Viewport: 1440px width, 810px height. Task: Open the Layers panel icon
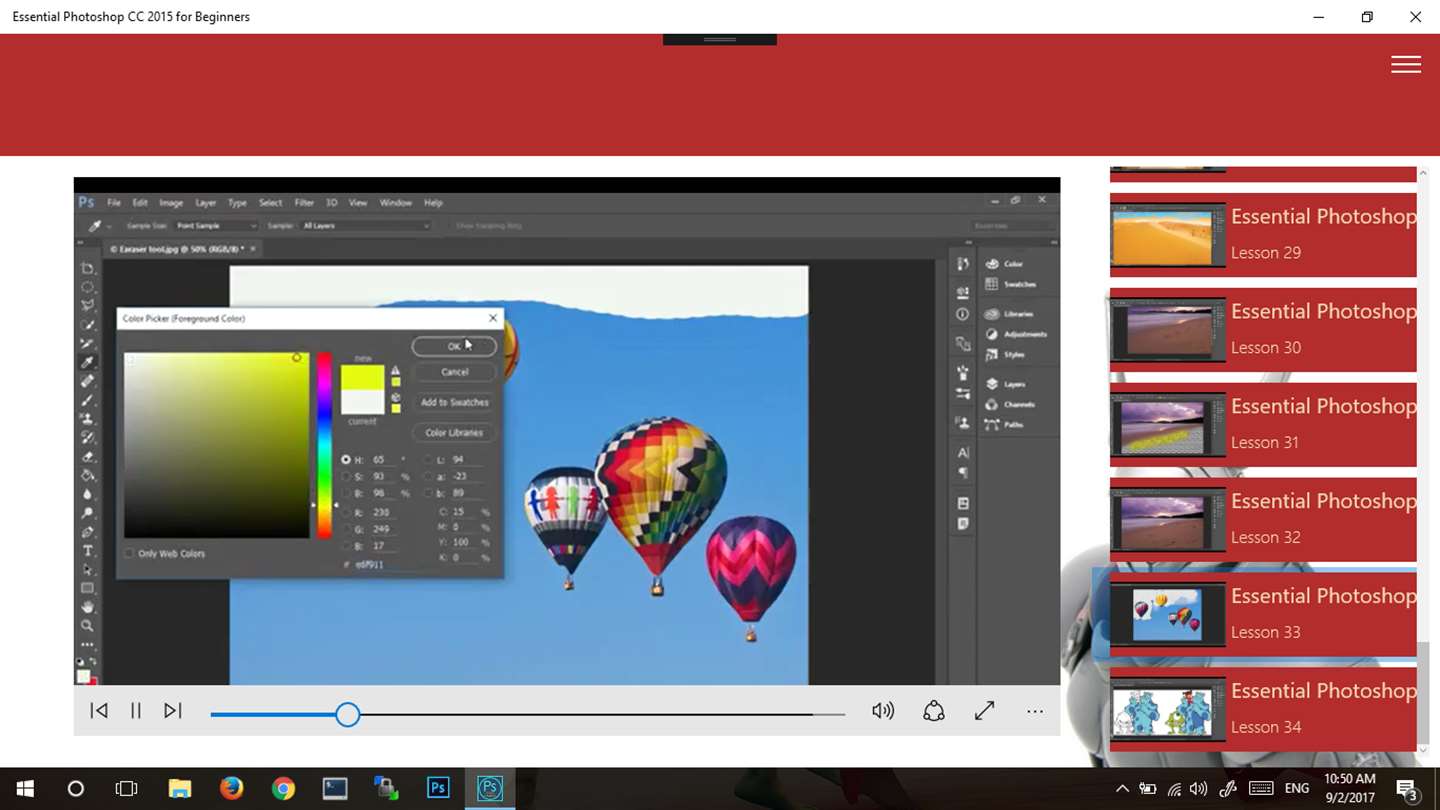992,384
